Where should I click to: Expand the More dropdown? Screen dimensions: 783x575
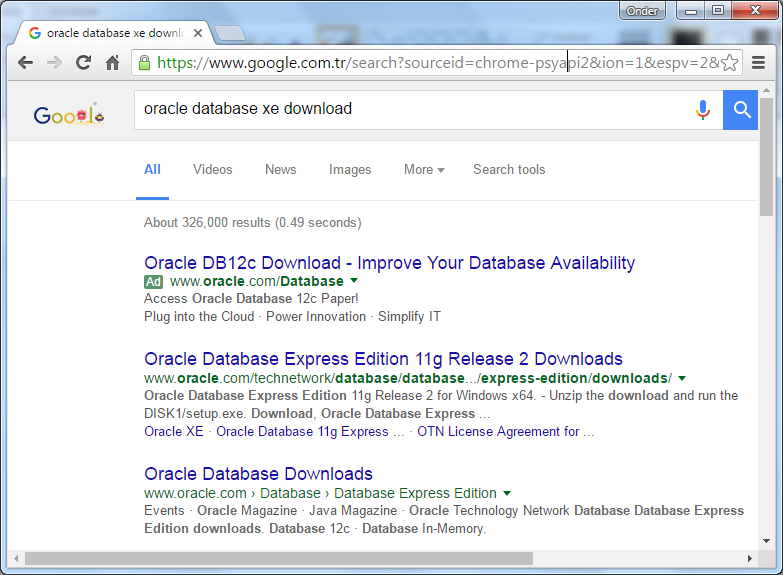point(424,170)
